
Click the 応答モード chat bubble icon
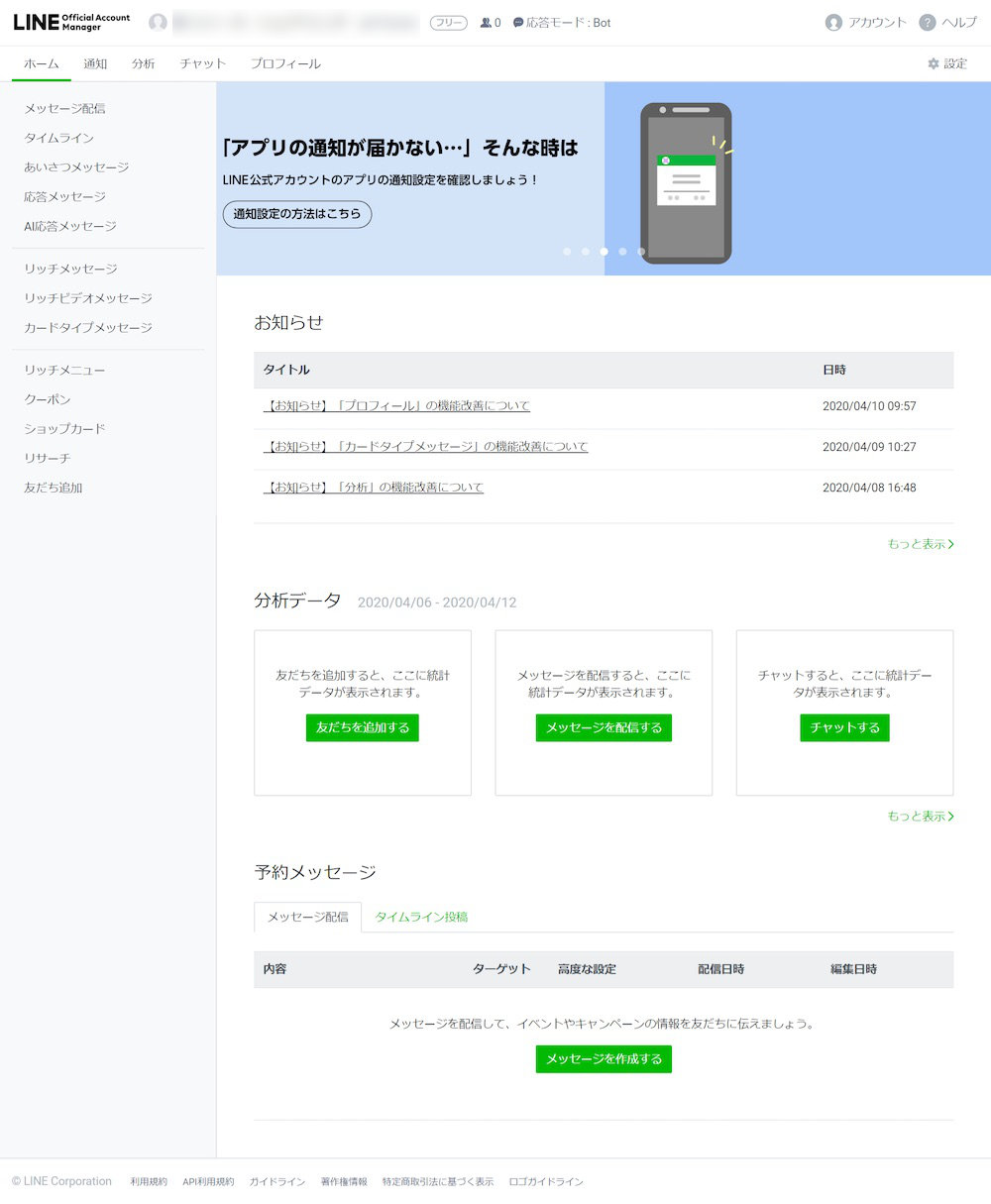[518, 22]
